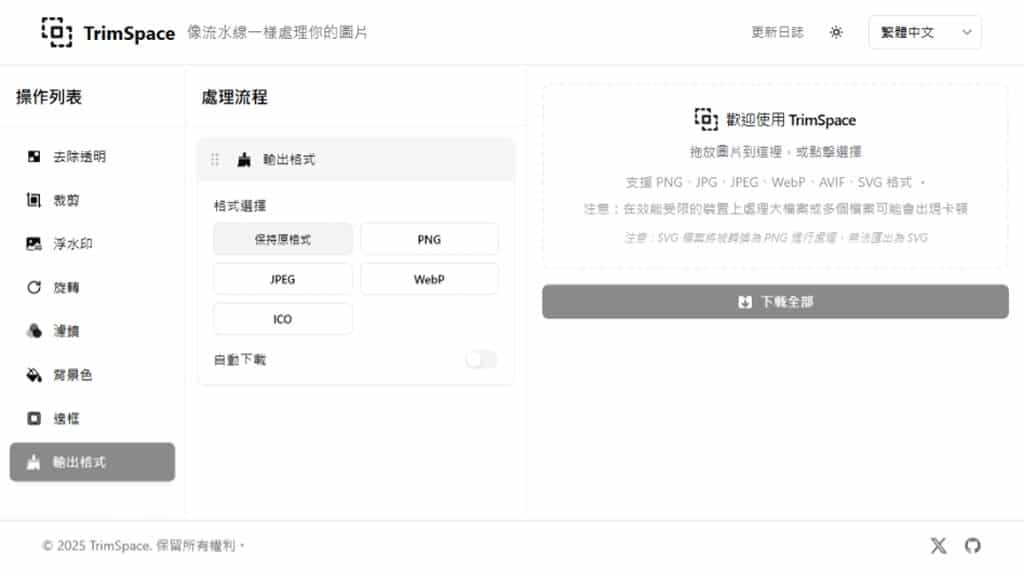Viewport: 1024px width, 569px height.
Task: Select JPEG output format
Action: pyautogui.click(x=283, y=279)
